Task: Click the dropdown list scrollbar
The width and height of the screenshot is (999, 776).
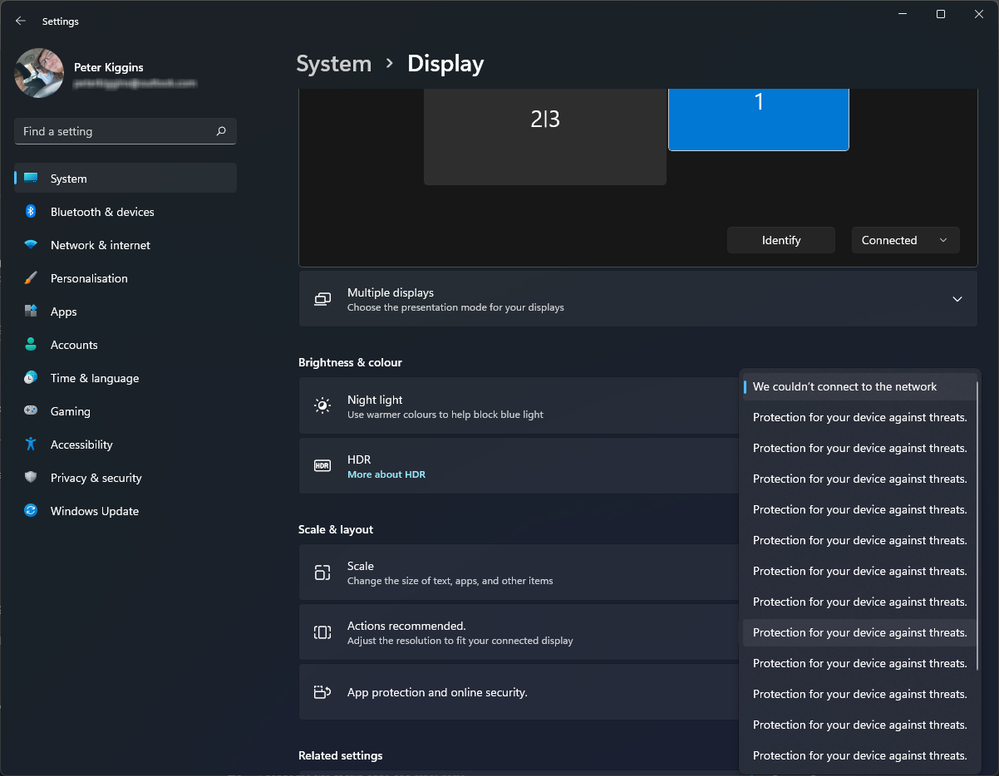Action: pyautogui.click(x=977, y=524)
